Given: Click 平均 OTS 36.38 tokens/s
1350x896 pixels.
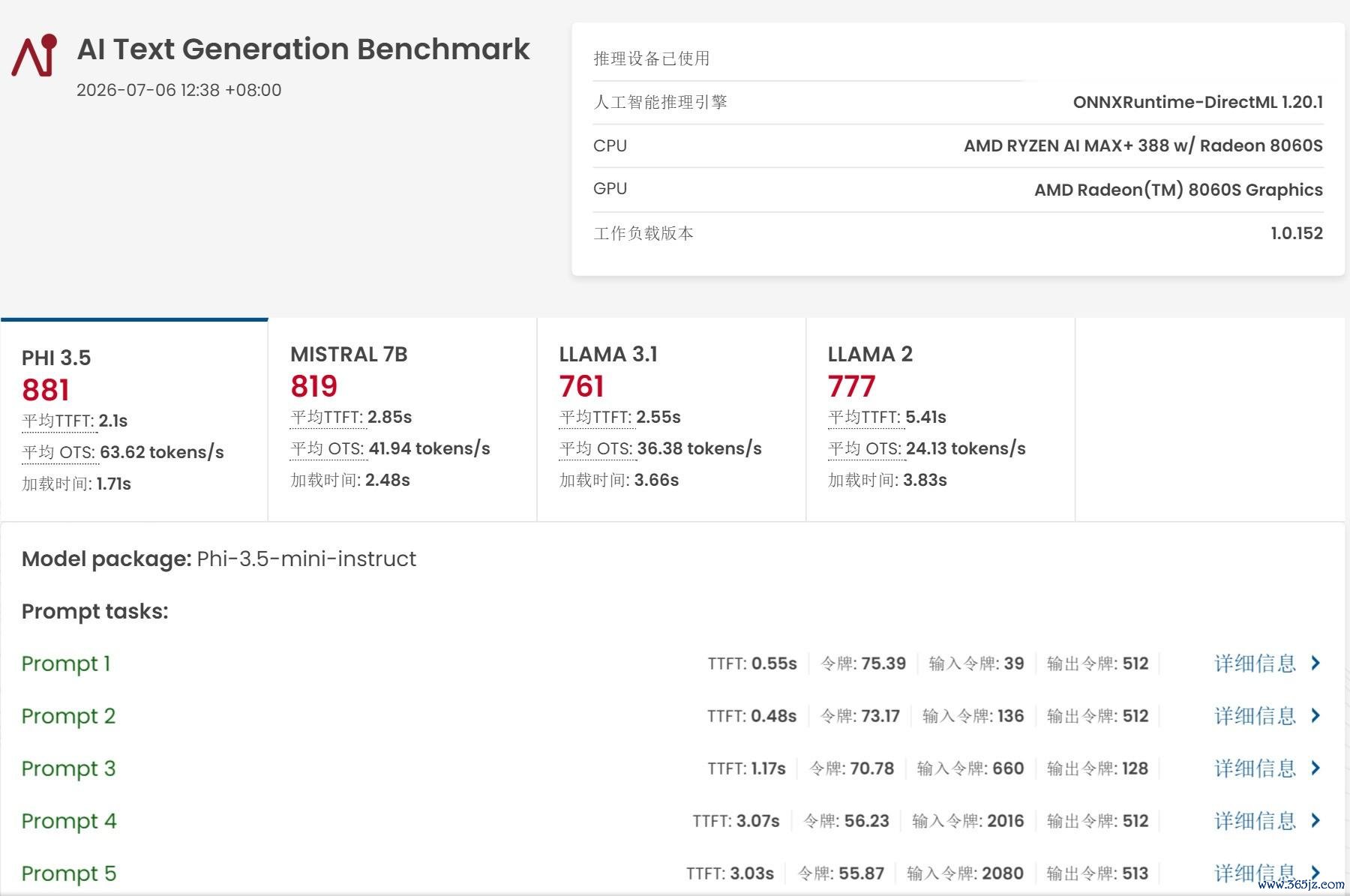Looking at the screenshot, I should [x=661, y=448].
